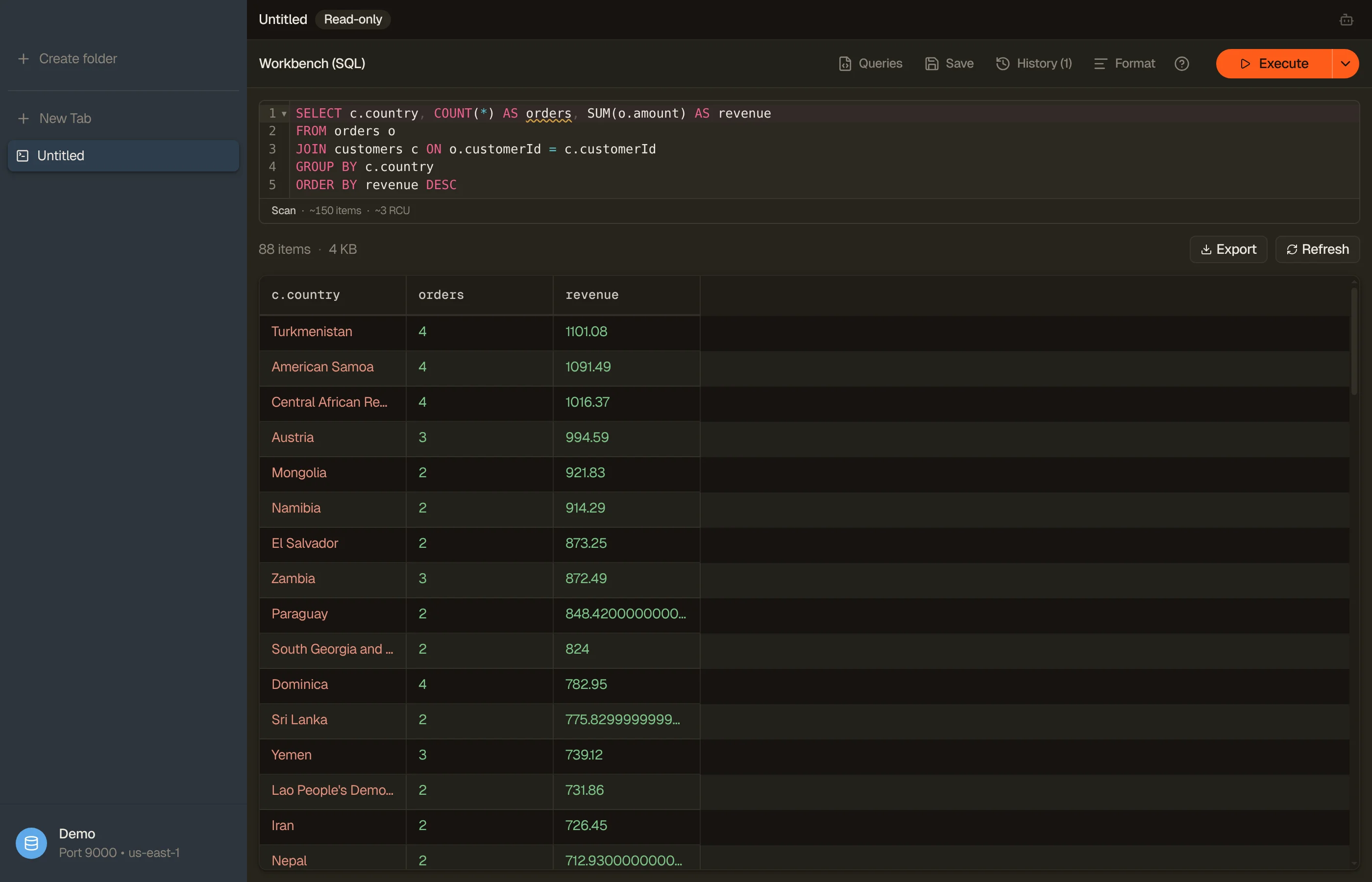This screenshot has height=882, width=1372.
Task: Open History (1)
Action: (1034, 64)
